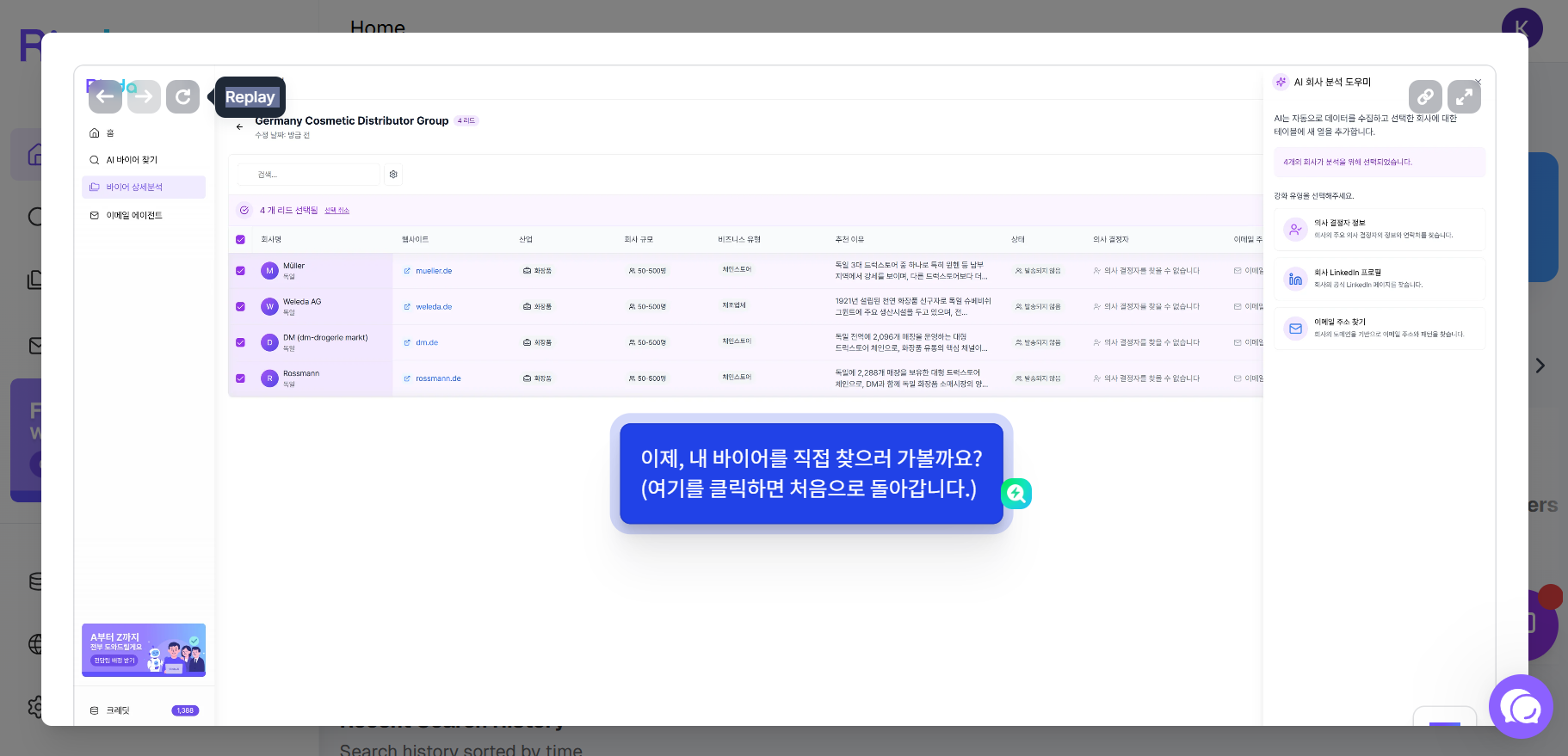Click the 의사 결정자 column header
This screenshot has height=756, width=1568.
click(1110, 240)
